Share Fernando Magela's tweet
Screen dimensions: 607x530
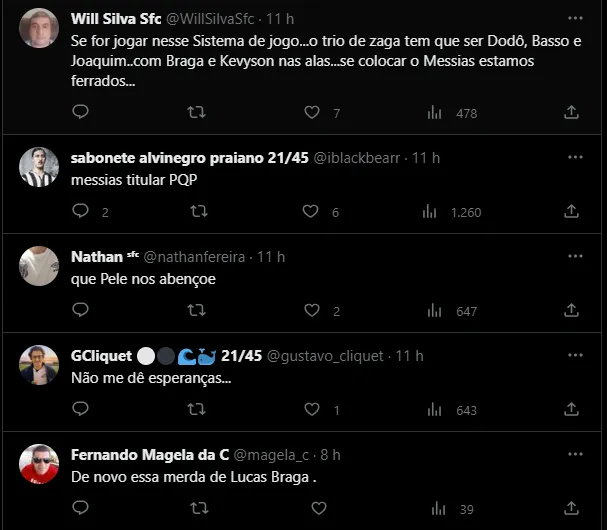(572, 509)
